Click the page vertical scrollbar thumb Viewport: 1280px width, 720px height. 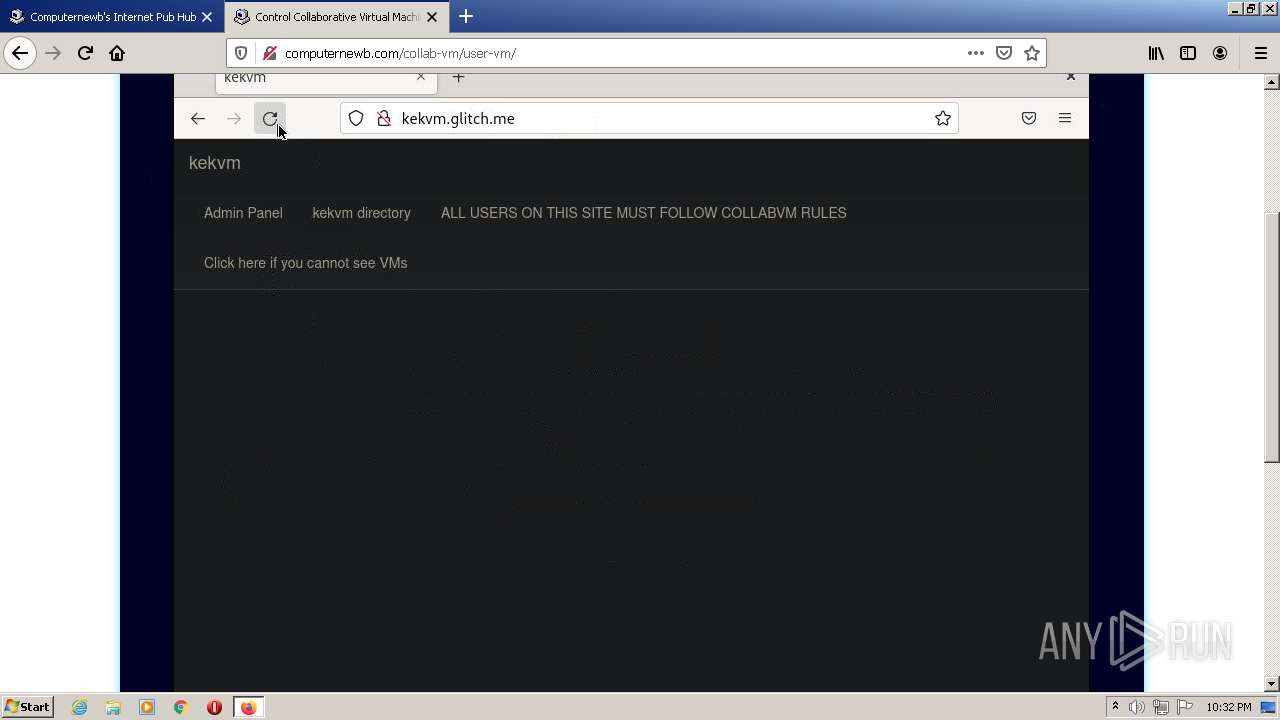[x=1272, y=337]
